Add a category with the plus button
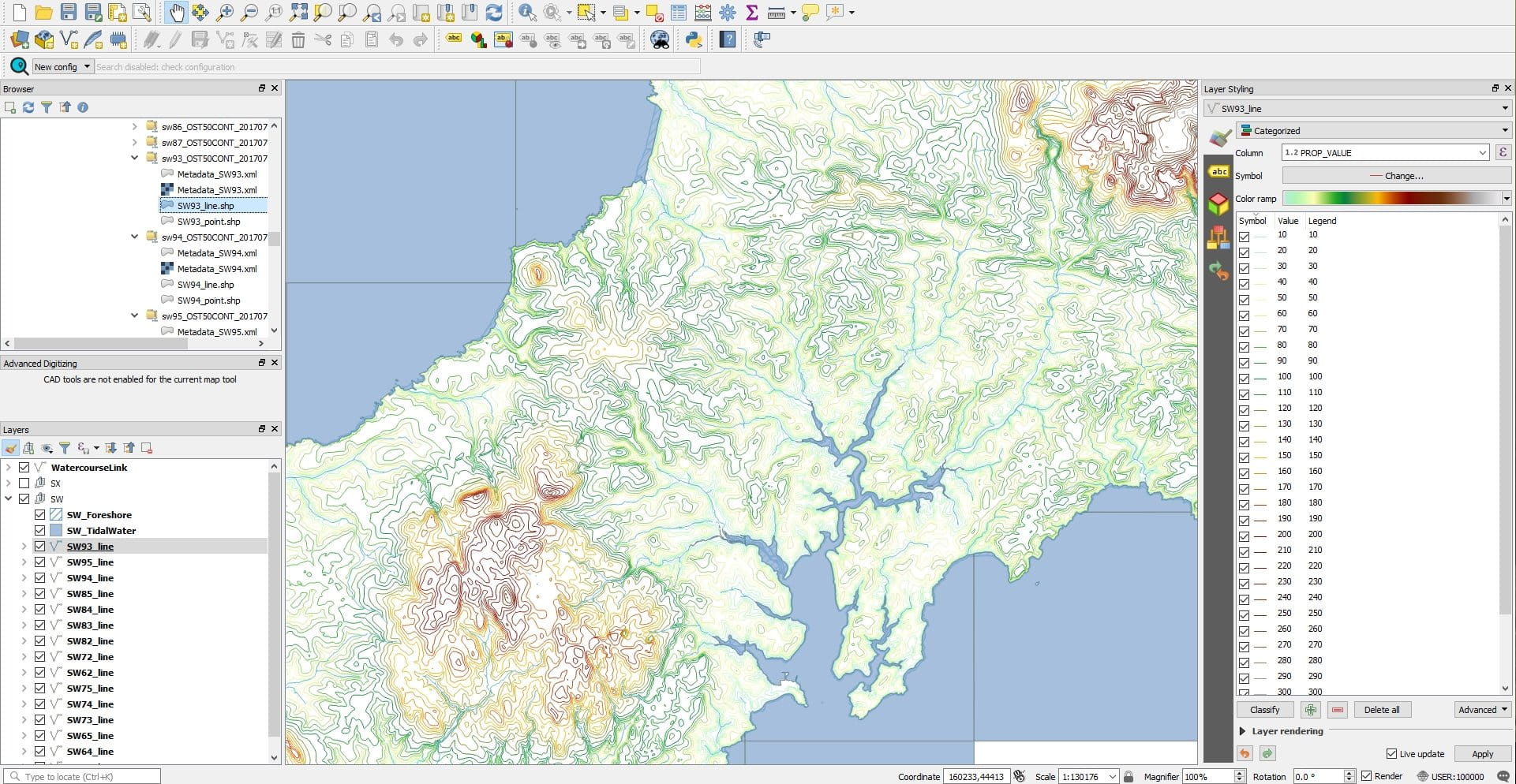 tap(1311, 710)
